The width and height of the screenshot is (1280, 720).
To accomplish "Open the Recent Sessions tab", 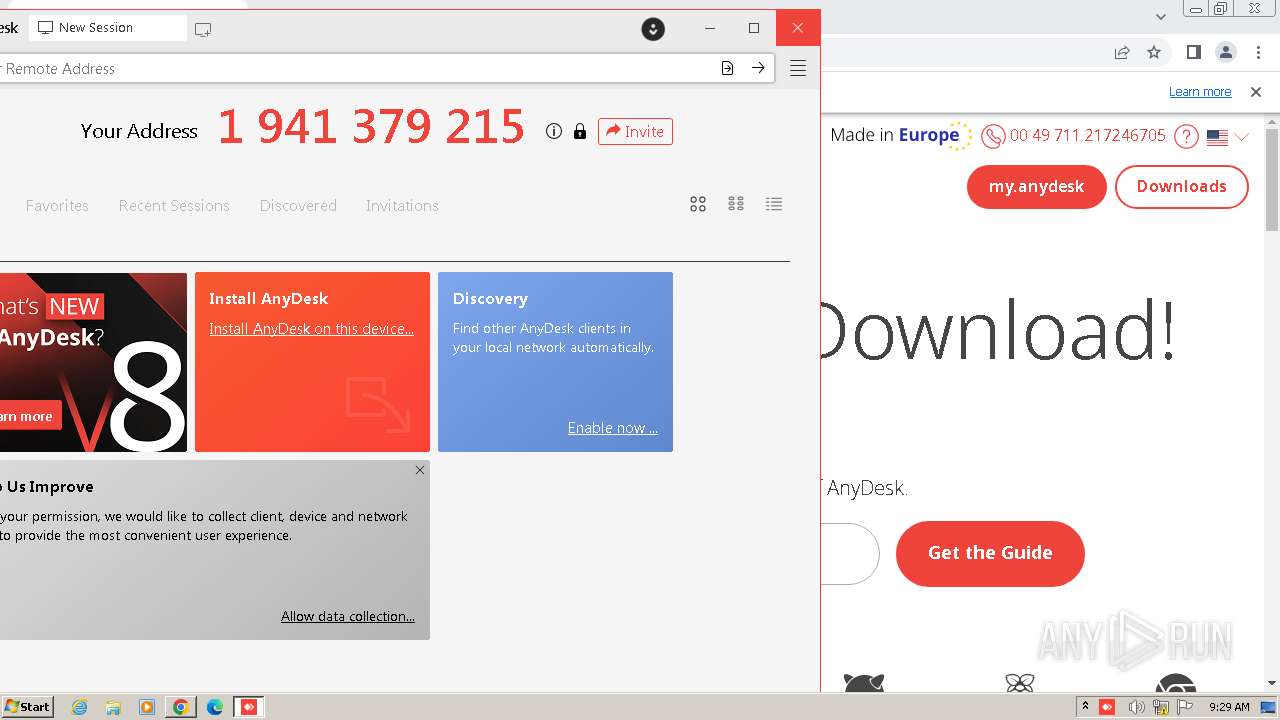I will click(174, 205).
